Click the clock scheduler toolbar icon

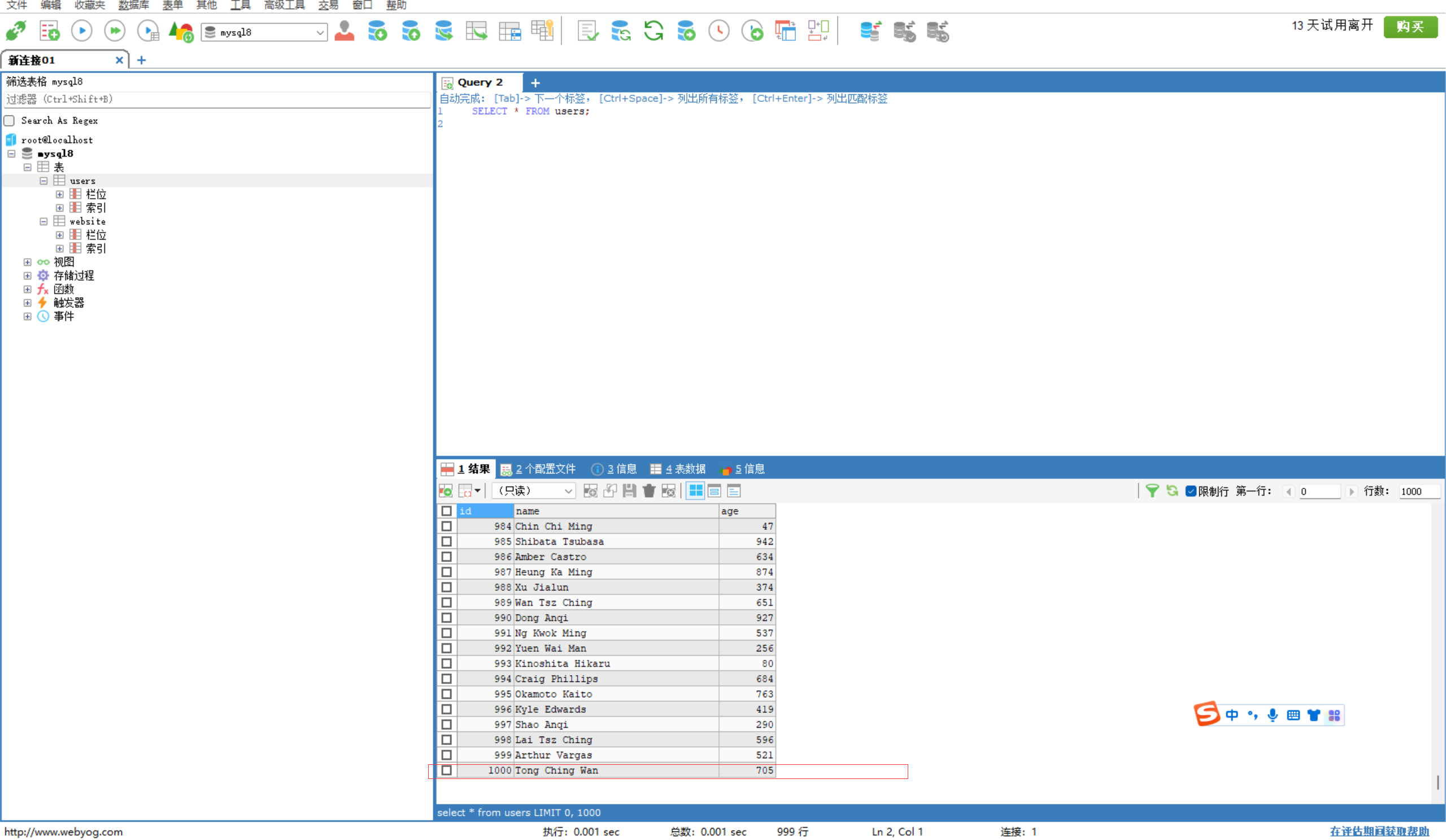tap(718, 31)
